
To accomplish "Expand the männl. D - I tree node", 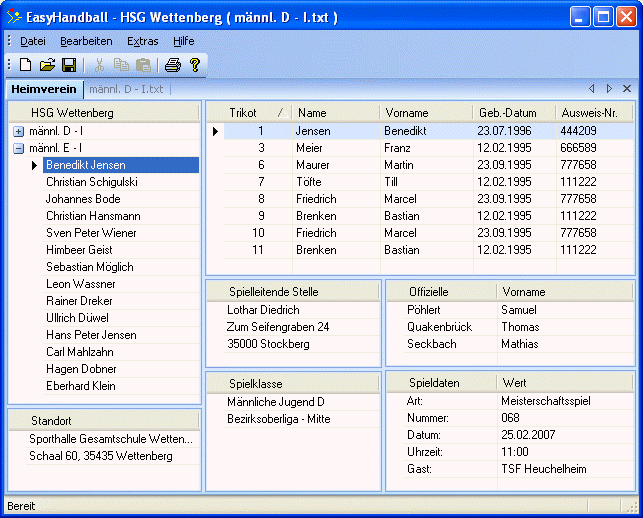I will (x=18, y=131).
